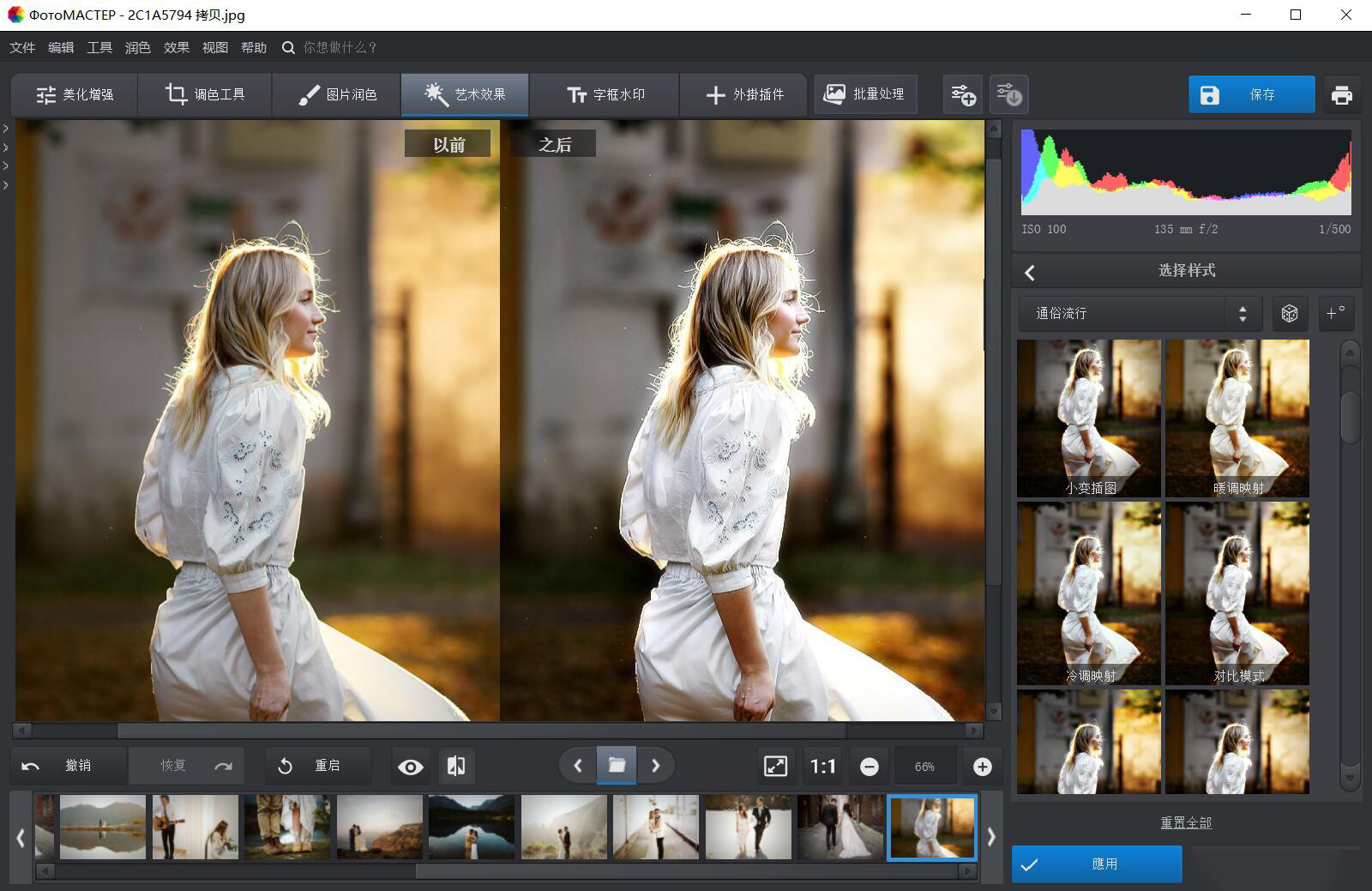Viewport: 1372px width, 891px height.
Task: Switch to the 艺术效果 tab
Action: 465,94
